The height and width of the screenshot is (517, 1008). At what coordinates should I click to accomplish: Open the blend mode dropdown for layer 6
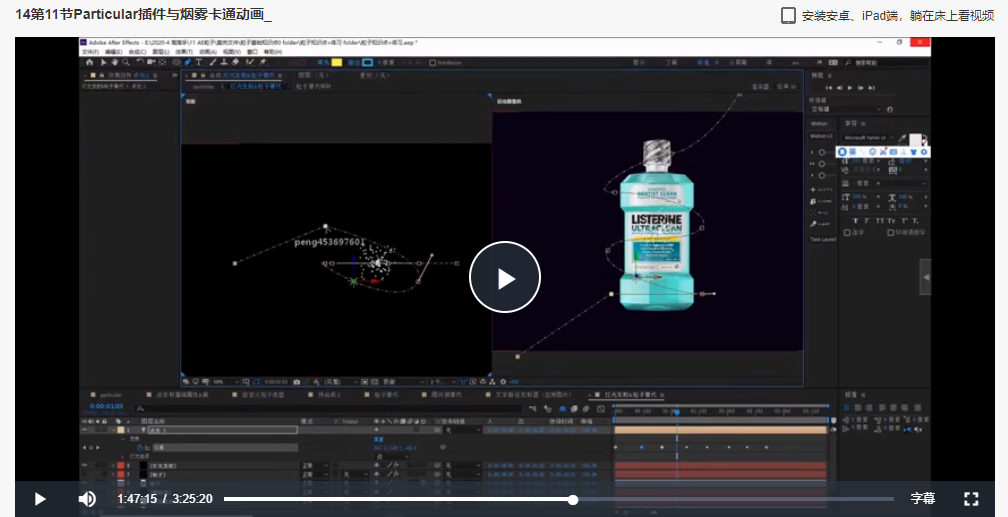(314, 465)
